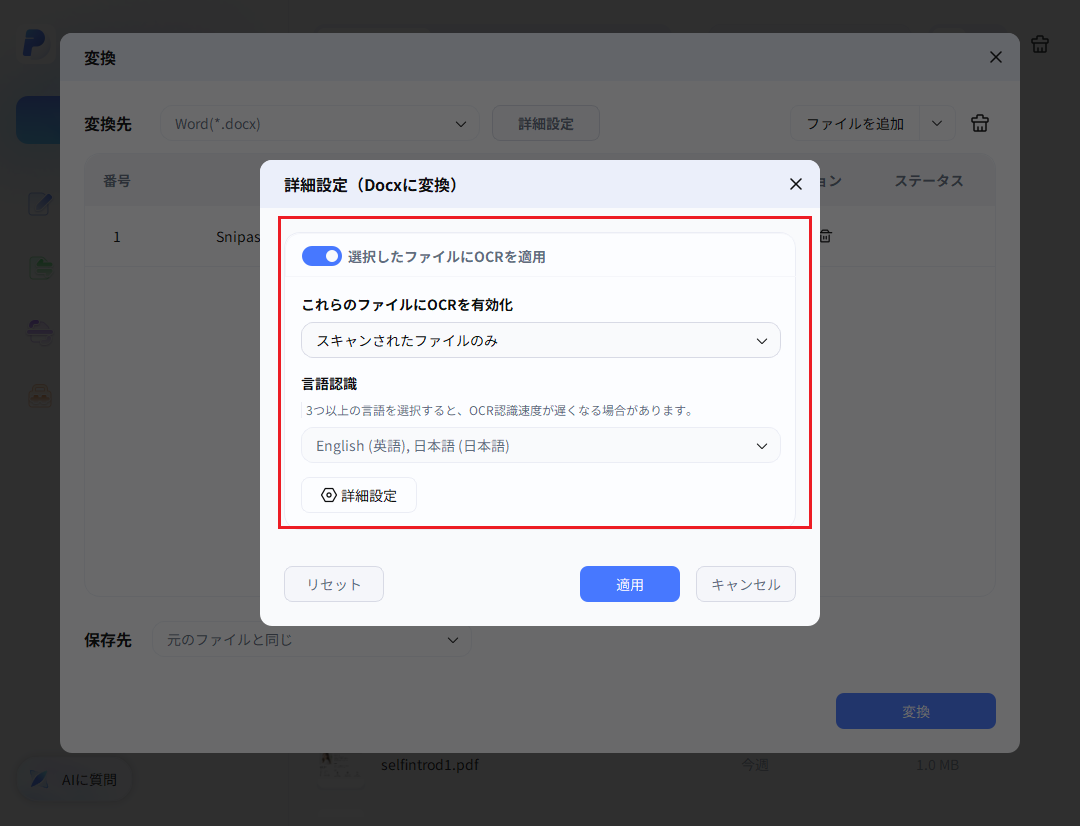Screen dimensions: 1080x826
Task: Click the リセット button
Action: pos(334,584)
